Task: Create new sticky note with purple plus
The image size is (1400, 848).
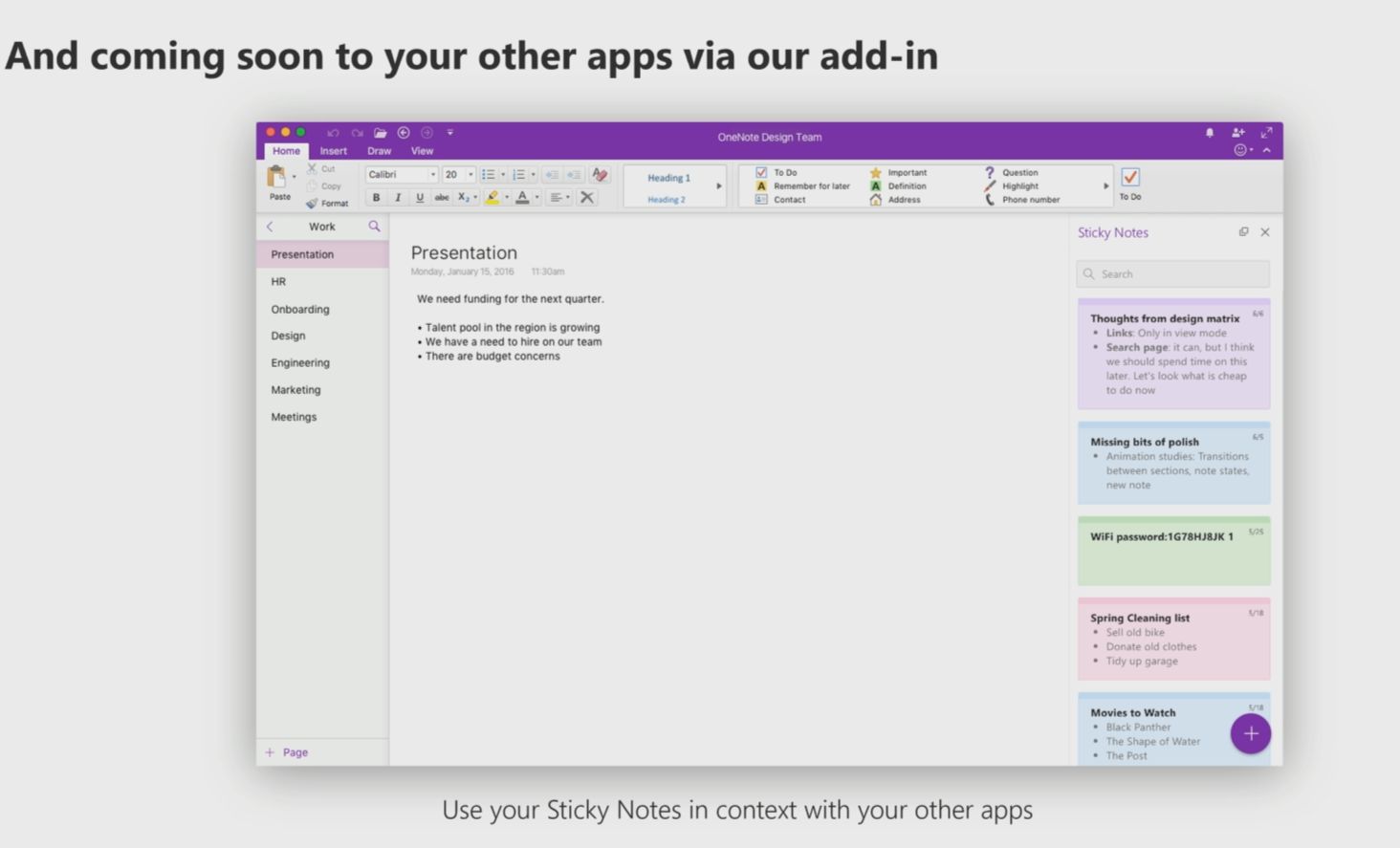Action: coord(1251,733)
